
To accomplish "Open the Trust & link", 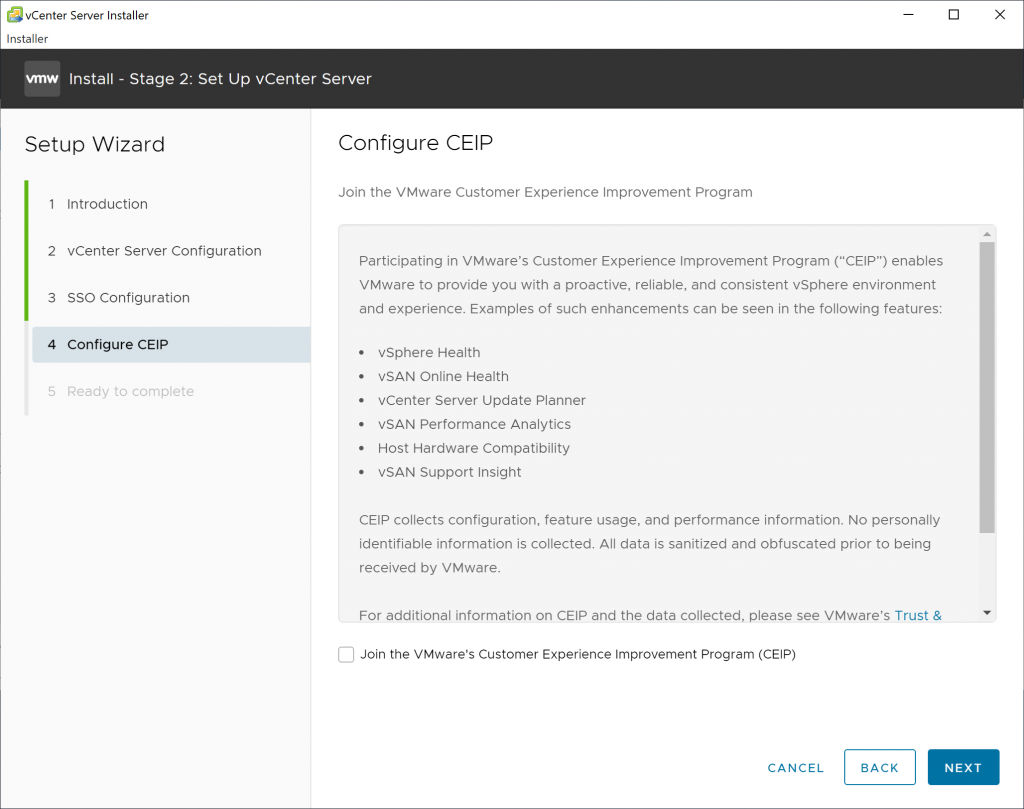I will (x=918, y=615).
